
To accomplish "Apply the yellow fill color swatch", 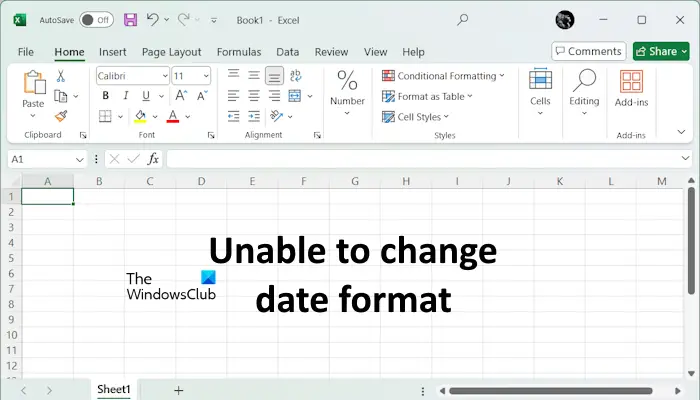I will pos(140,117).
